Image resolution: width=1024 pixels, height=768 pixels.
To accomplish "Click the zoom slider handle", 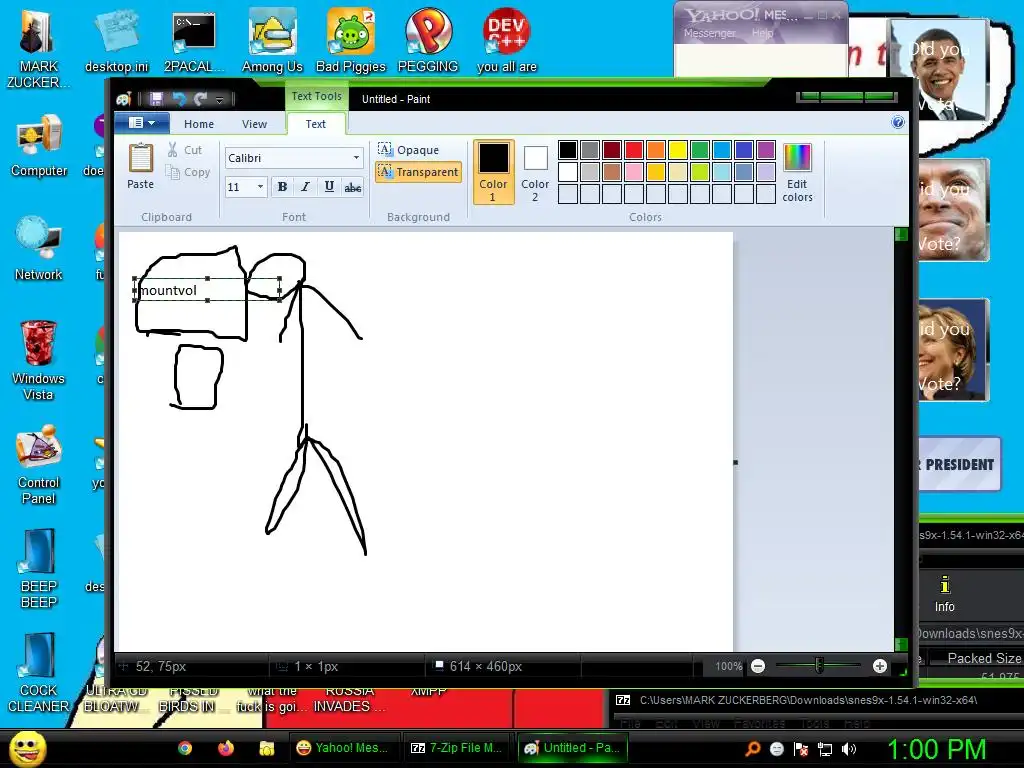I will [x=819, y=666].
